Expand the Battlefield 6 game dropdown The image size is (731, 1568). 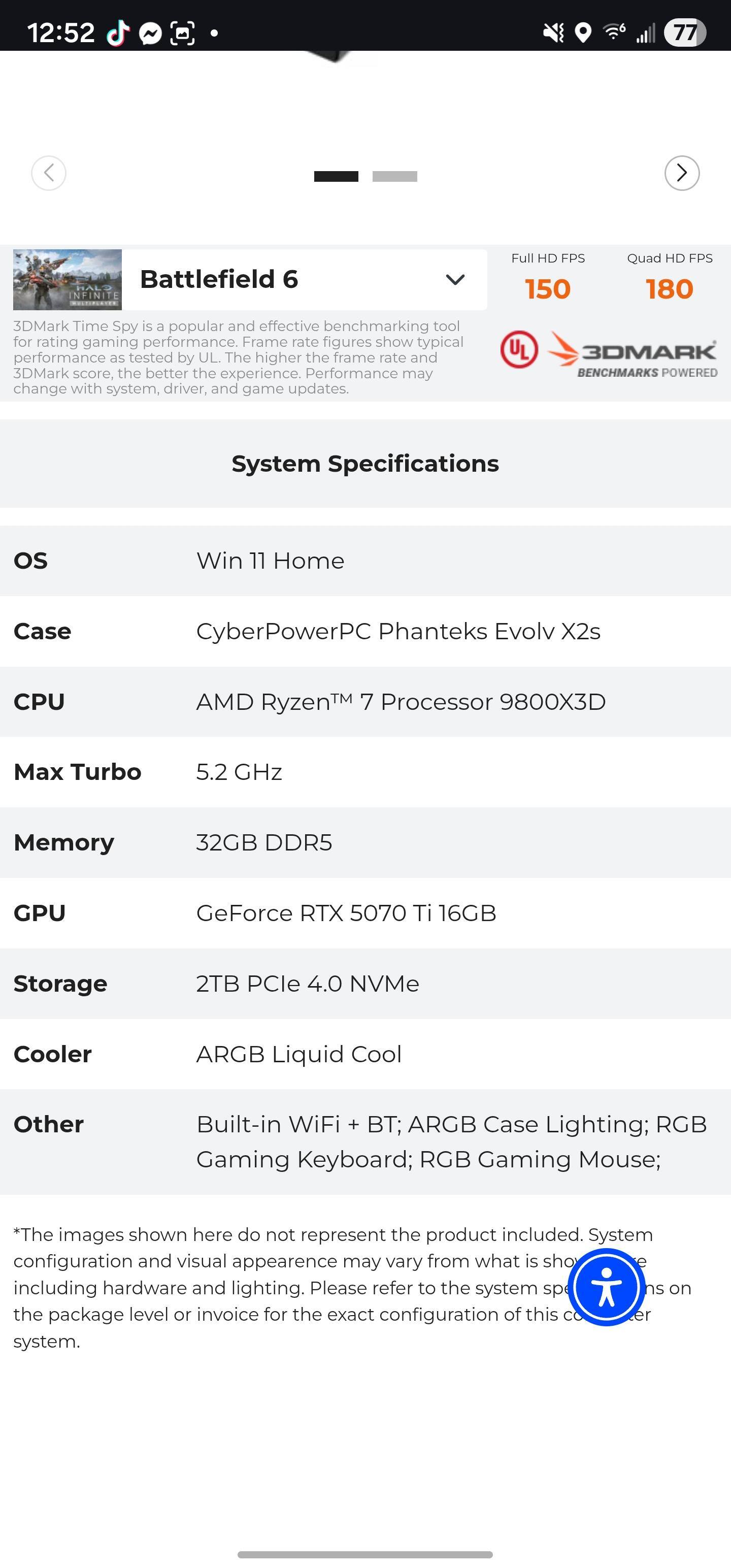[x=305, y=279]
